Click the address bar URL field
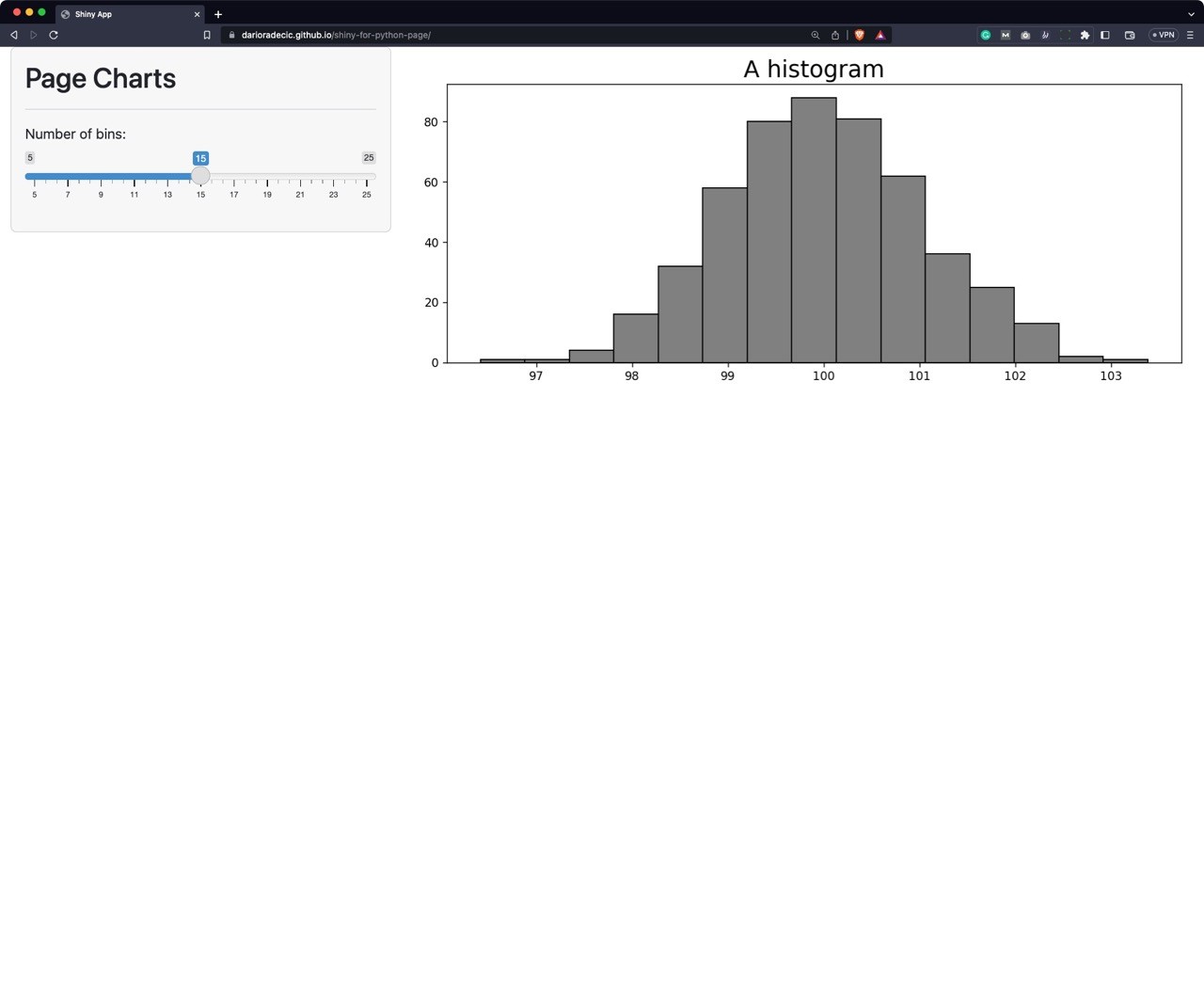The width and height of the screenshot is (1204, 1002). coord(517,35)
